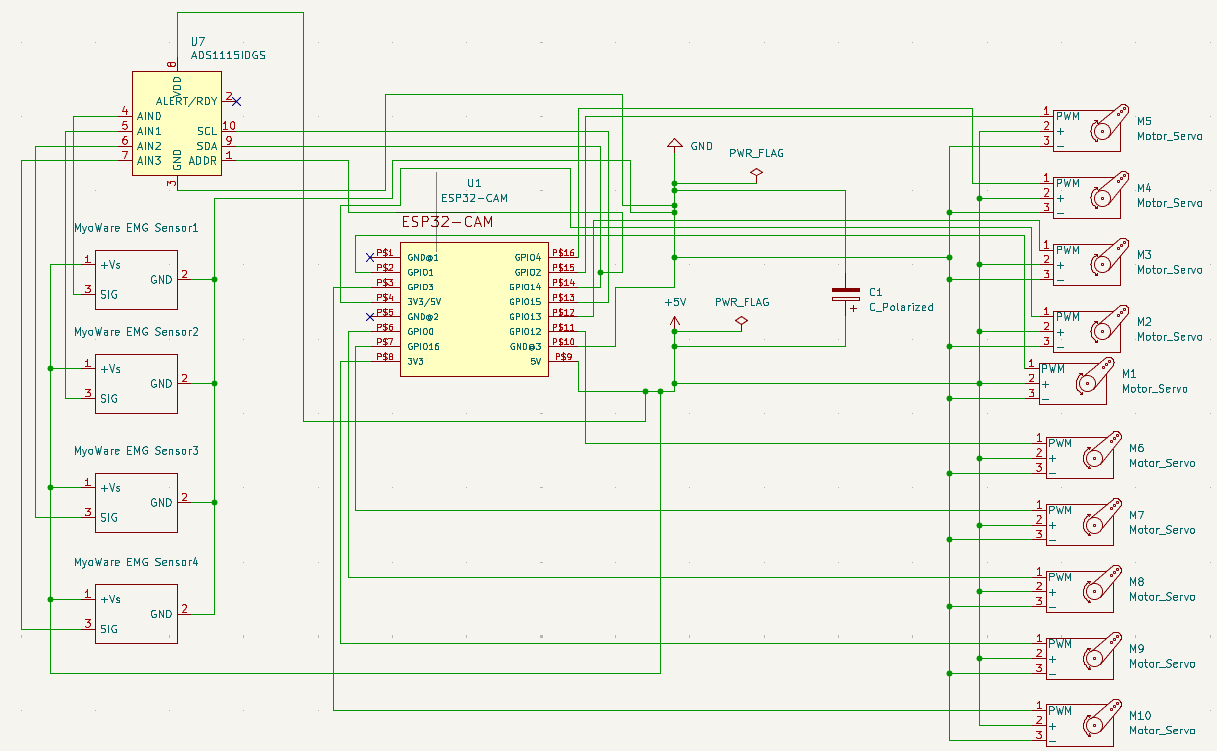Screen dimensions: 1217x751
Task: Select the PWR_FLAG diamond near +5V
Action: click(x=741, y=321)
